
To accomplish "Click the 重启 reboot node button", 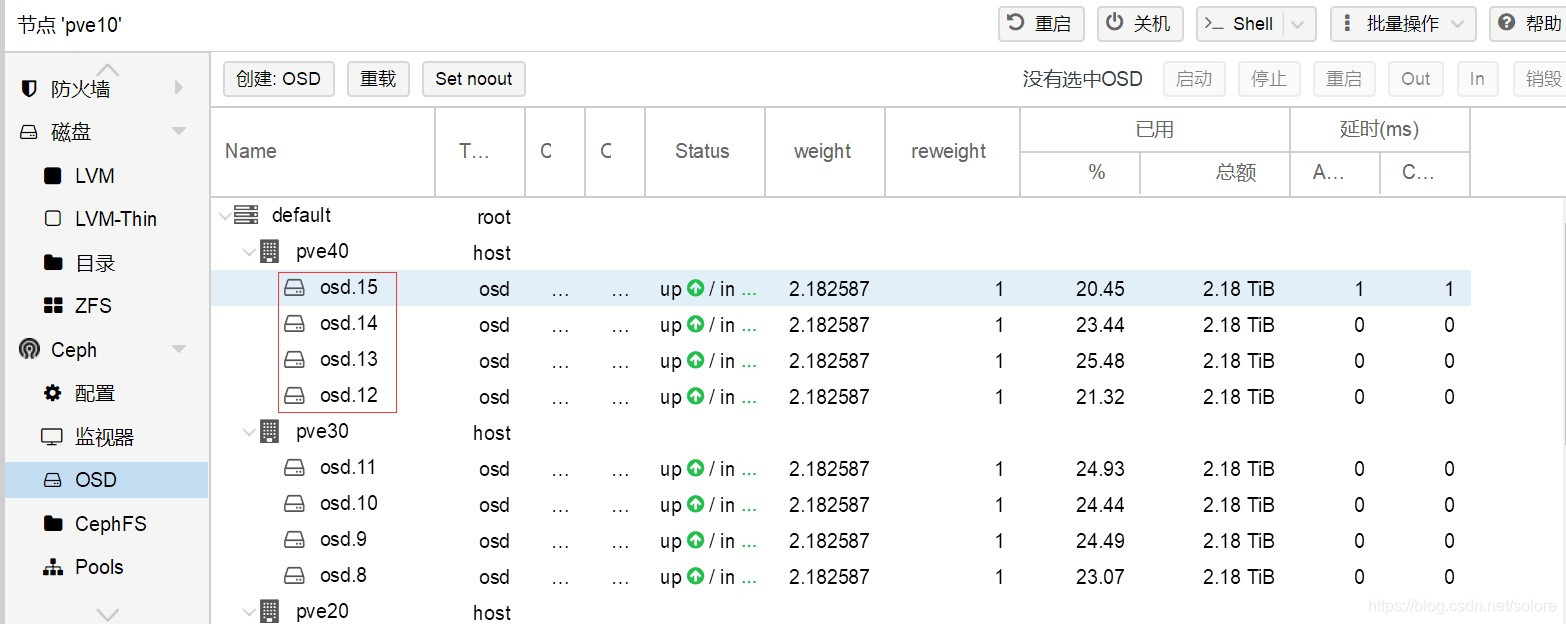I will click(x=1041, y=24).
